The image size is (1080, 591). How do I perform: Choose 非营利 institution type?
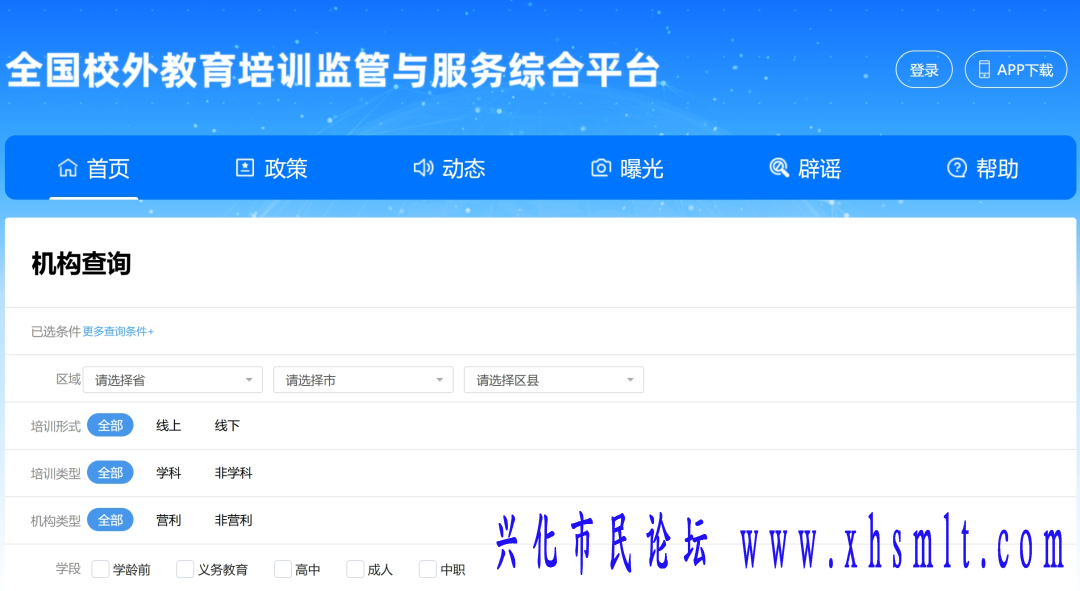click(x=233, y=521)
